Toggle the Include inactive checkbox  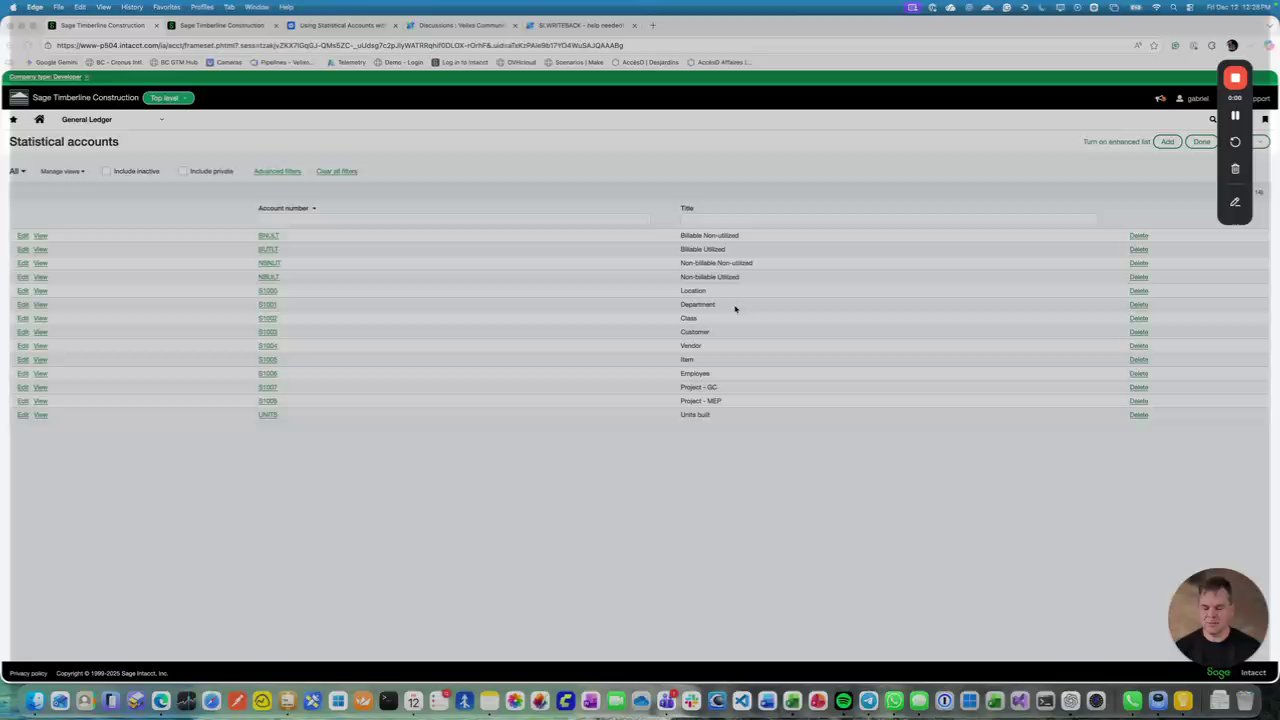pos(106,171)
